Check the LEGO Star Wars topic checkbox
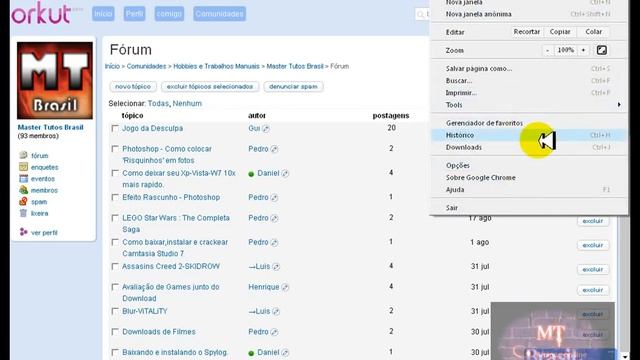 pos(115,218)
